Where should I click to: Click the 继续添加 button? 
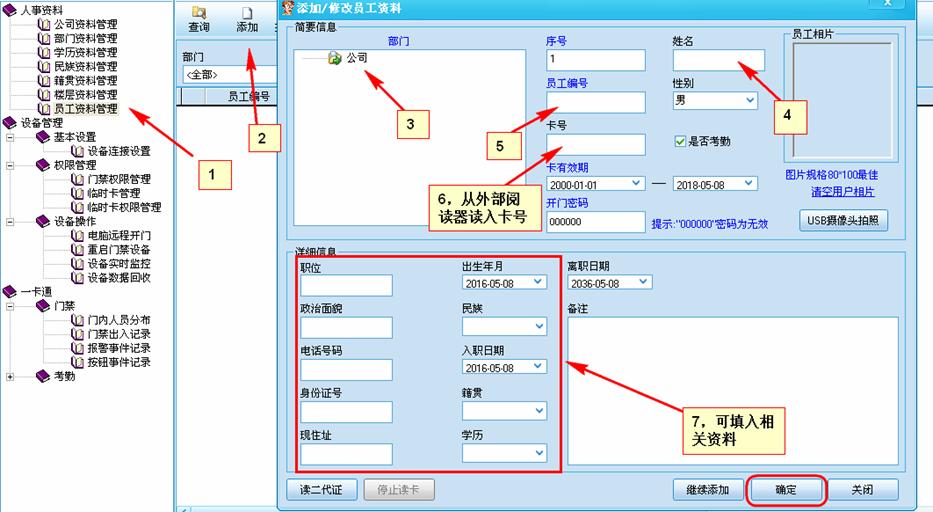pos(708,490)
